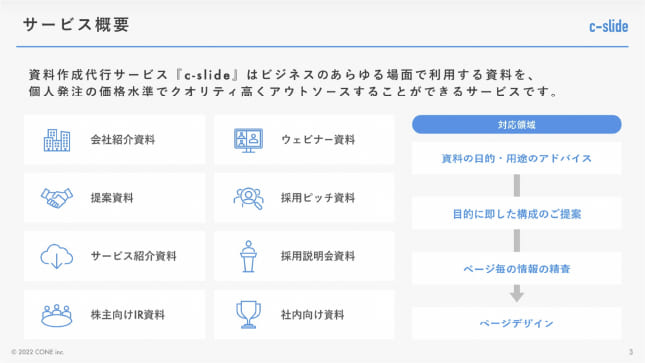Click the サービス概要 slide title
This screenshot has height=363, width=645.
pyautogui.click(x=76, y=25)
